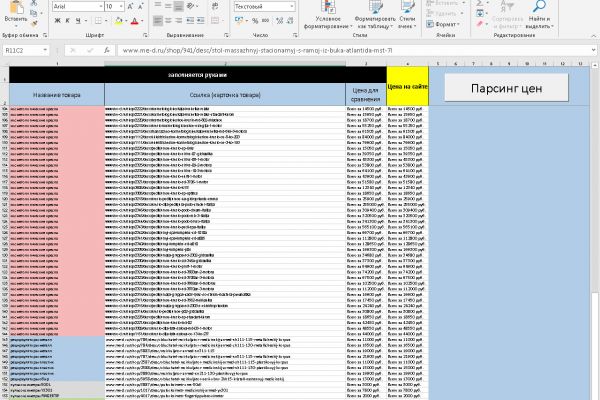600x400 pixels.
Task: Click the Name Box showing R11C2
Action: (26, 50)
